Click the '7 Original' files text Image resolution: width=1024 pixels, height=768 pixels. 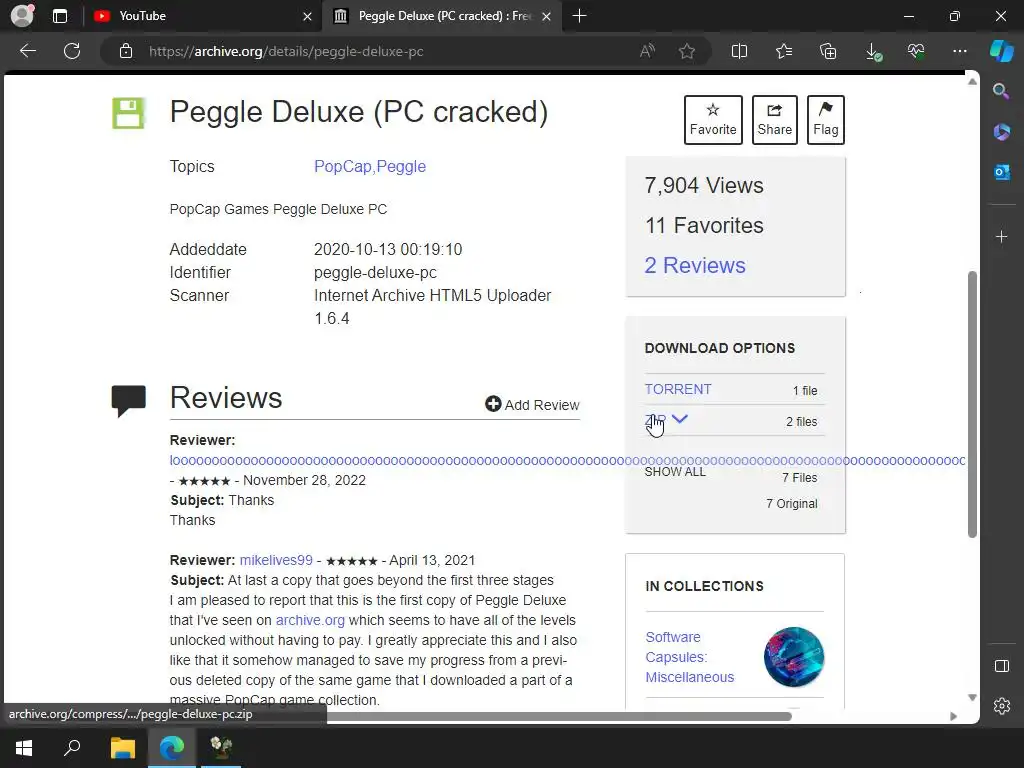[792, 504]
